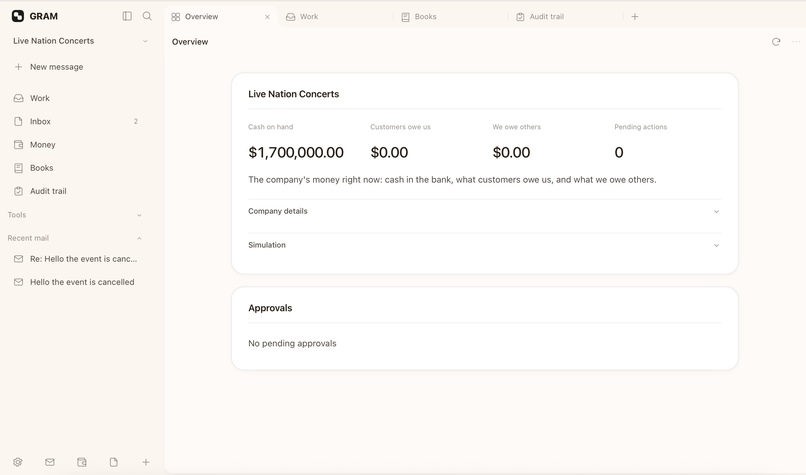Image resolution: width=806 pixels, height=475 pixels.
Task: Expand Company details chevron
Action: [716, 211]
